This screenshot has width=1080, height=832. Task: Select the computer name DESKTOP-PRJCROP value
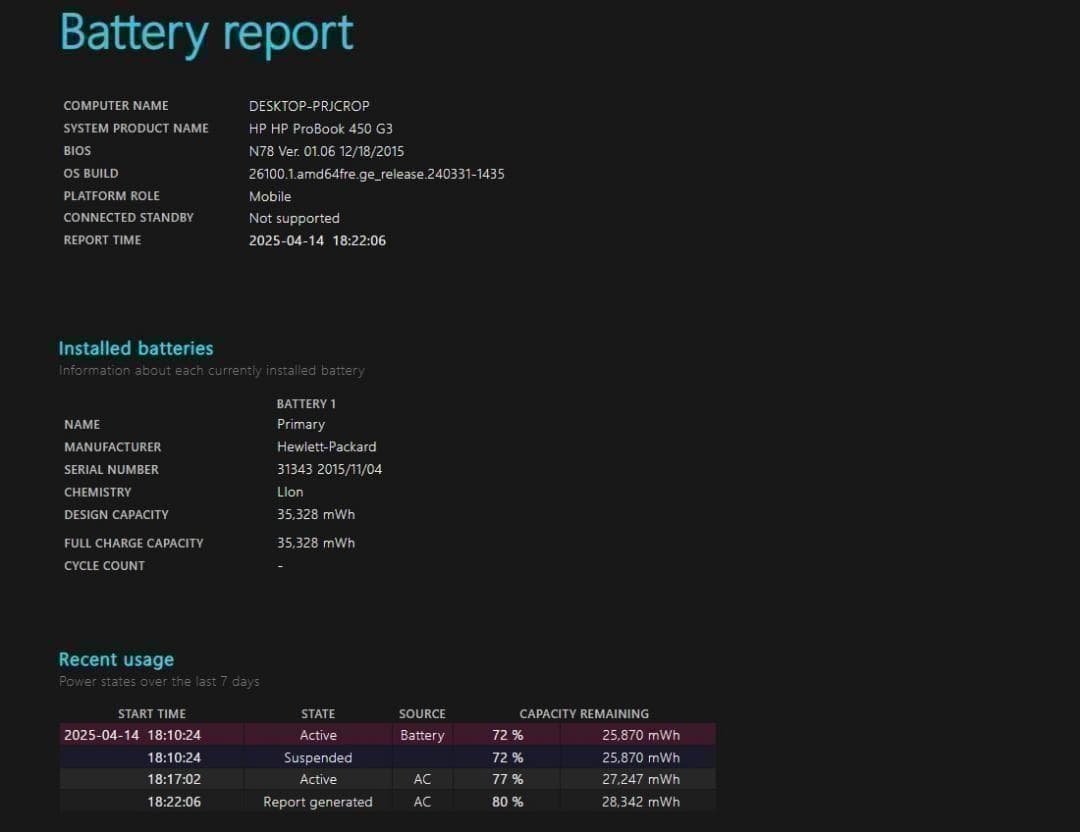point(309,106)
